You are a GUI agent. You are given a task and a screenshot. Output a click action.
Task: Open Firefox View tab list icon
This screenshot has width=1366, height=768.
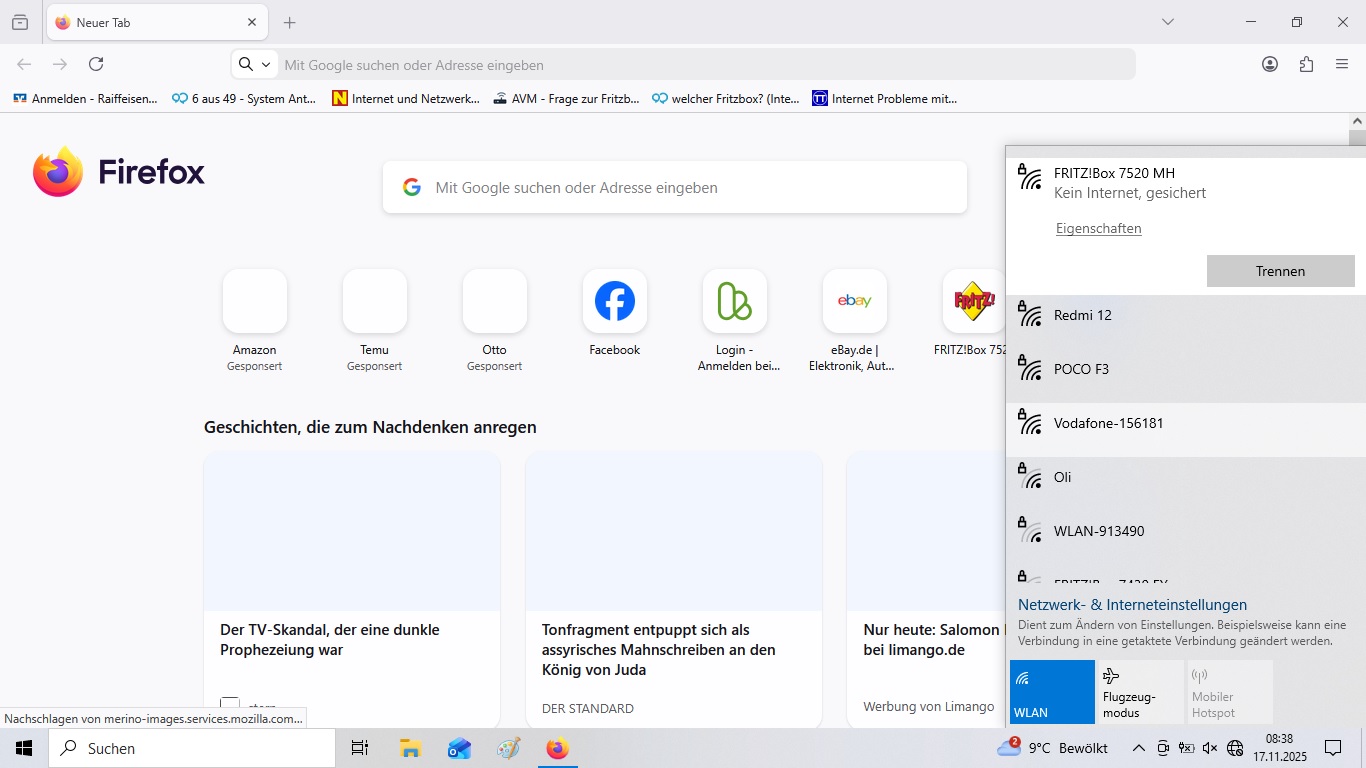[20, 22]
